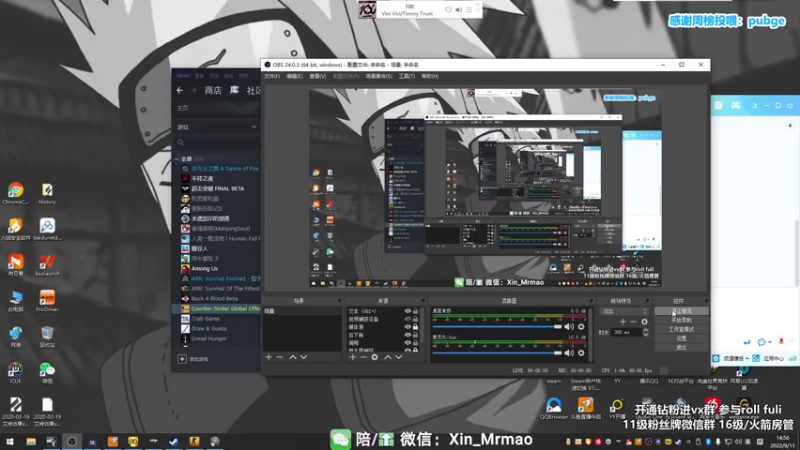Screen dimensions: 800x450
Task: Click the Steam library search magnifier
Action: 181,143
